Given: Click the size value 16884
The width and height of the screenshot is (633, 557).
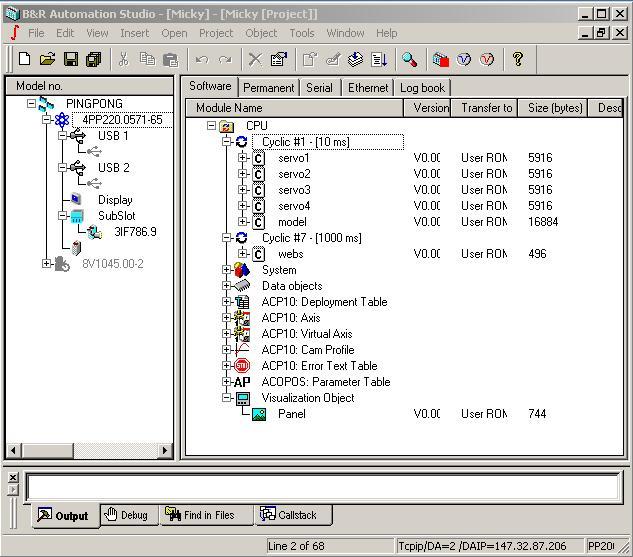Looking at the screenshot, I should 543,222.
